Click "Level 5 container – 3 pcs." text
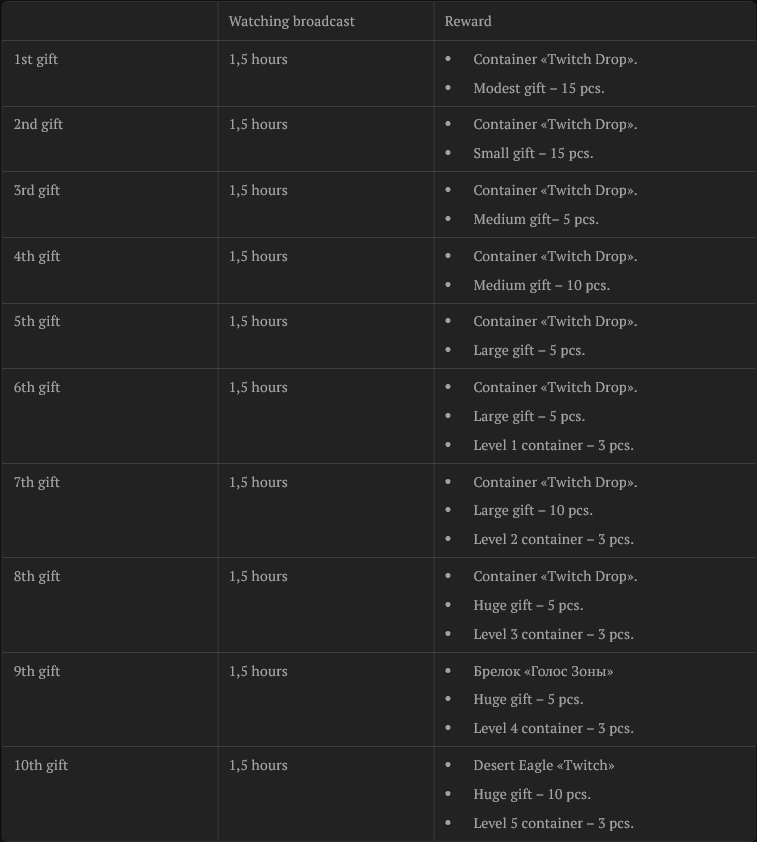The image size is (757, 842). pos(553,823)
